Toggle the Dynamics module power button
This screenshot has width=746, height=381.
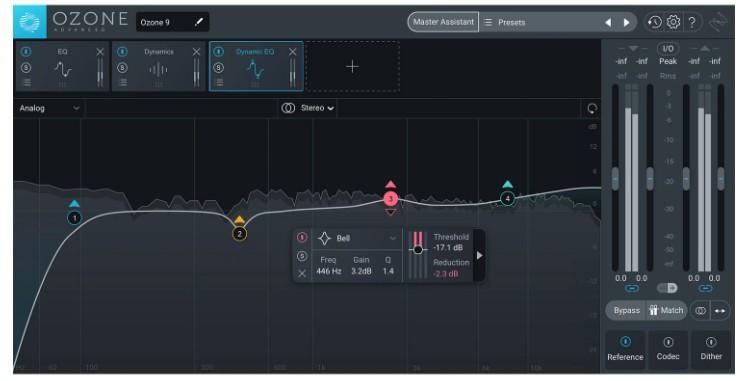122,51
